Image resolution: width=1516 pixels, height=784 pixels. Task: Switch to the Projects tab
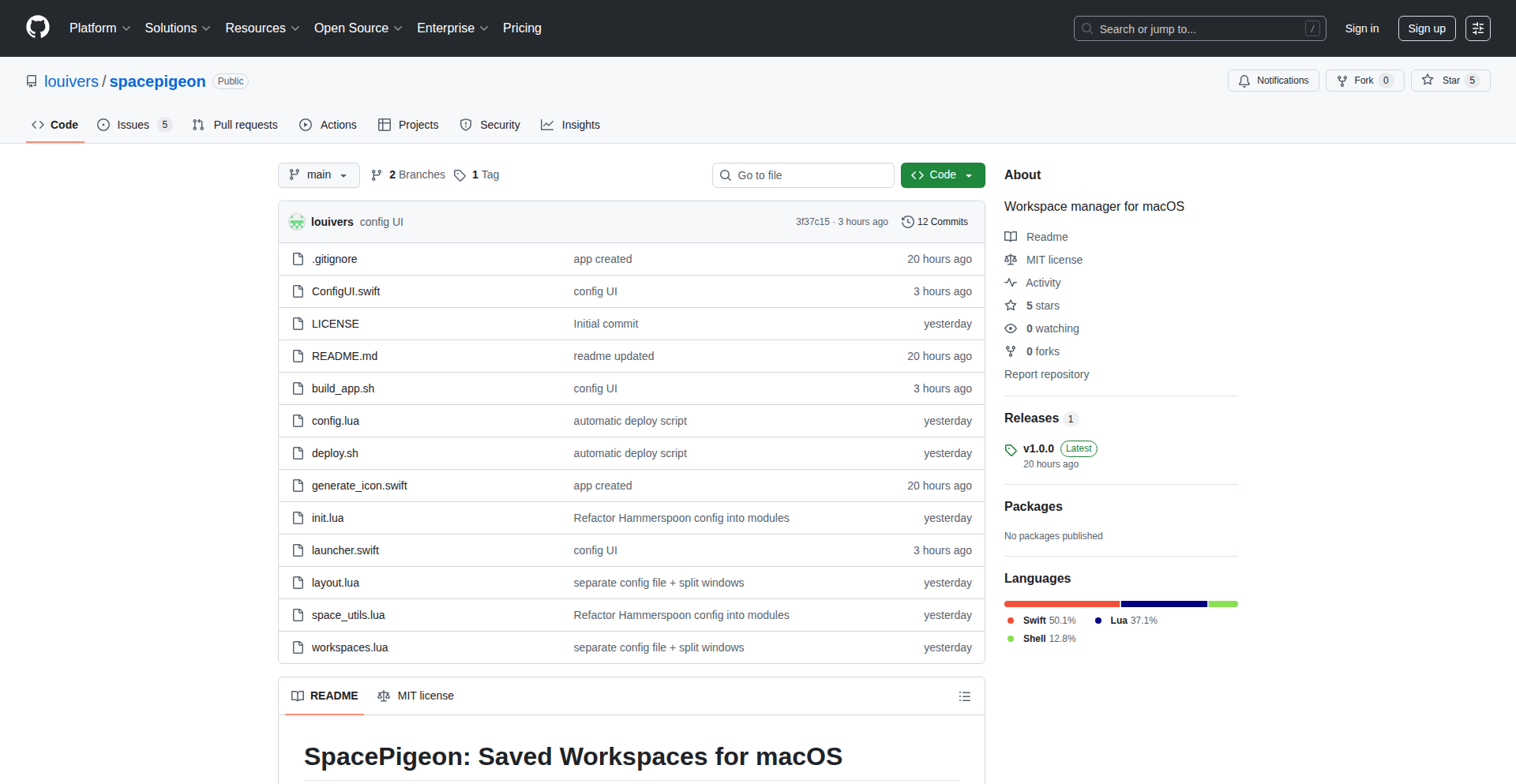[x=408, y=125]
